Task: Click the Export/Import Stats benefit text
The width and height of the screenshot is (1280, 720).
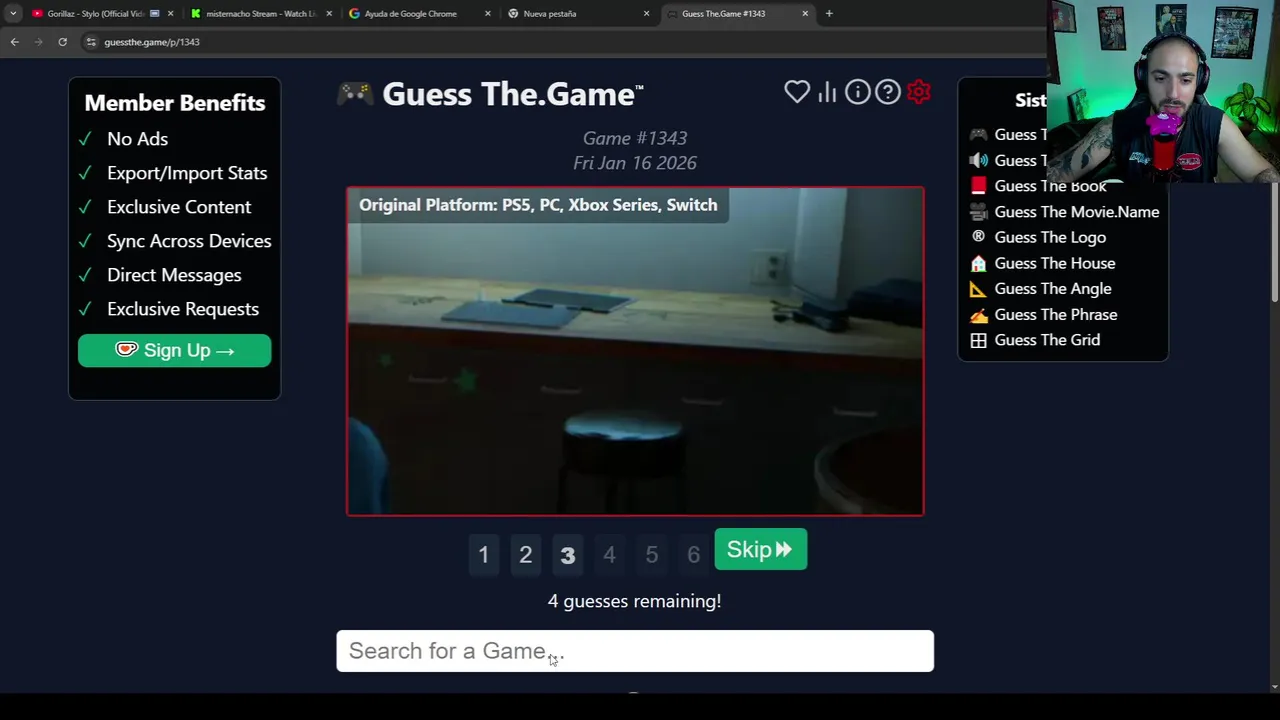Action: 187,173
